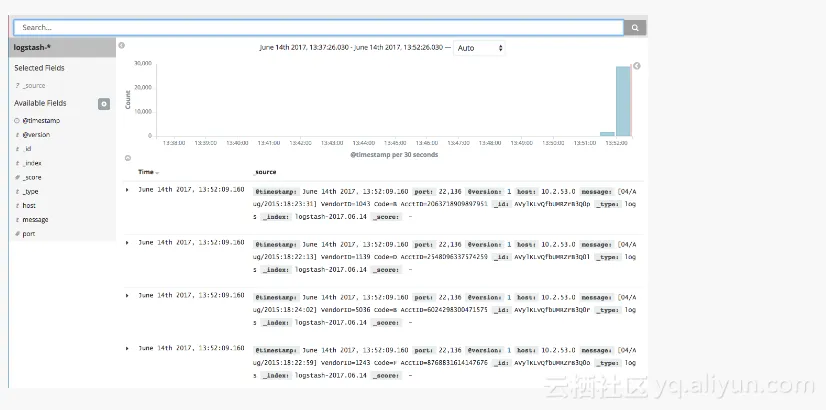826x410 pixels.
Task: Open the Auto interval dropdown
Action: pyautogui.click(x=479, y=48)
